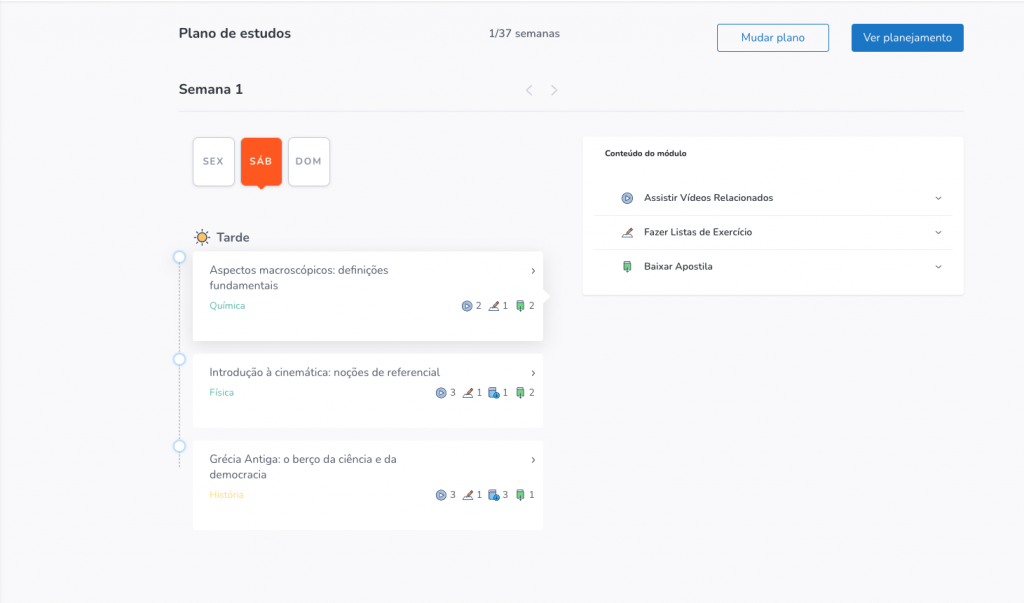Click video icon on História card

[x=441, y=495]
